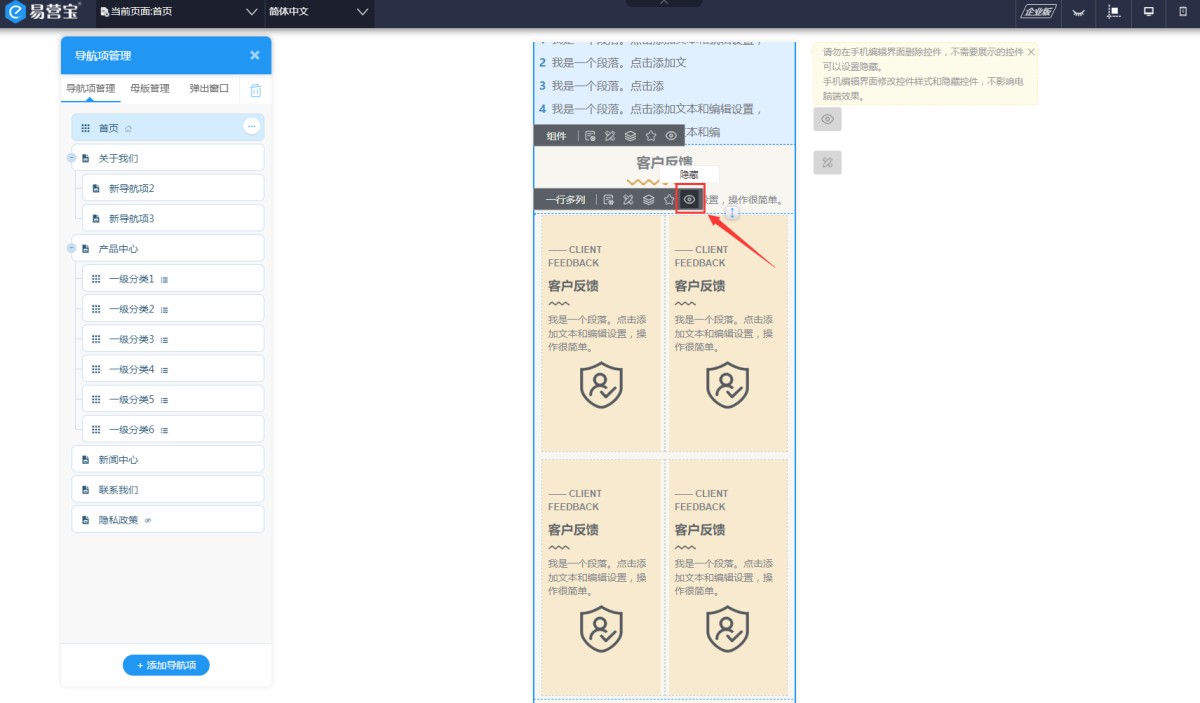The image size is (1200, 703).
Task: Select the 隐私政策 navigation item
Action: tap(168, 520)
